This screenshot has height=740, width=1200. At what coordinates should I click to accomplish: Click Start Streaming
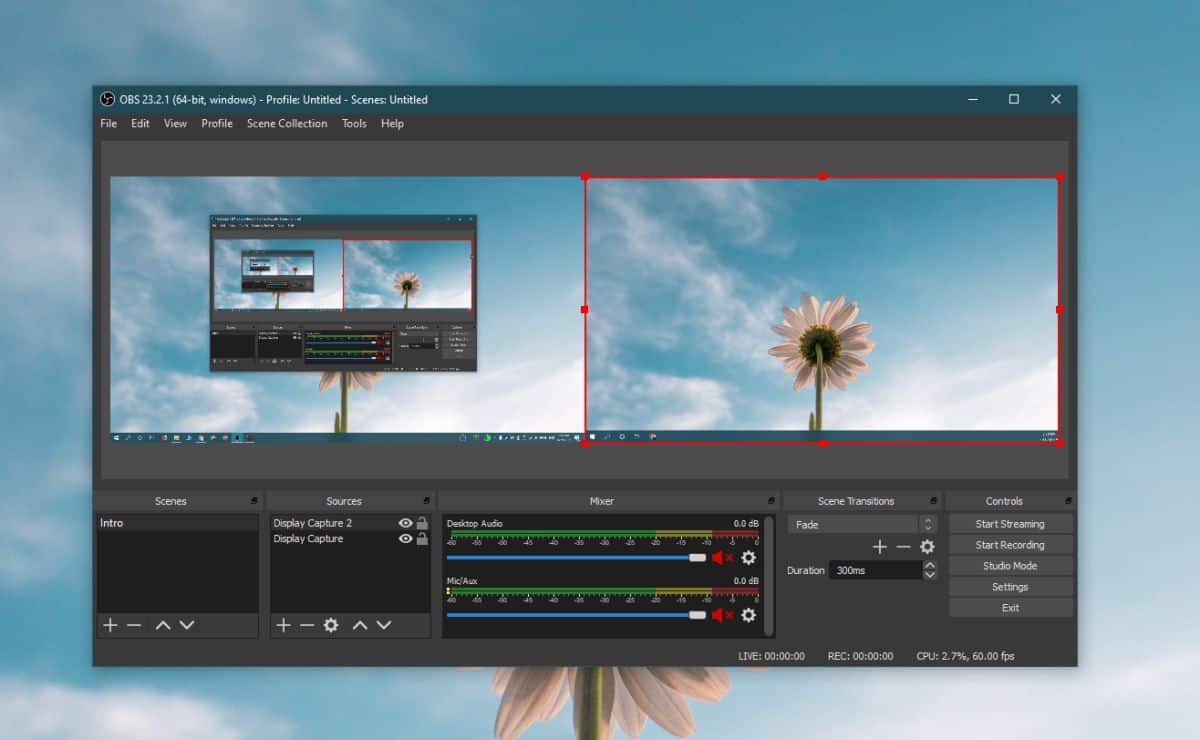(1010, 523)
